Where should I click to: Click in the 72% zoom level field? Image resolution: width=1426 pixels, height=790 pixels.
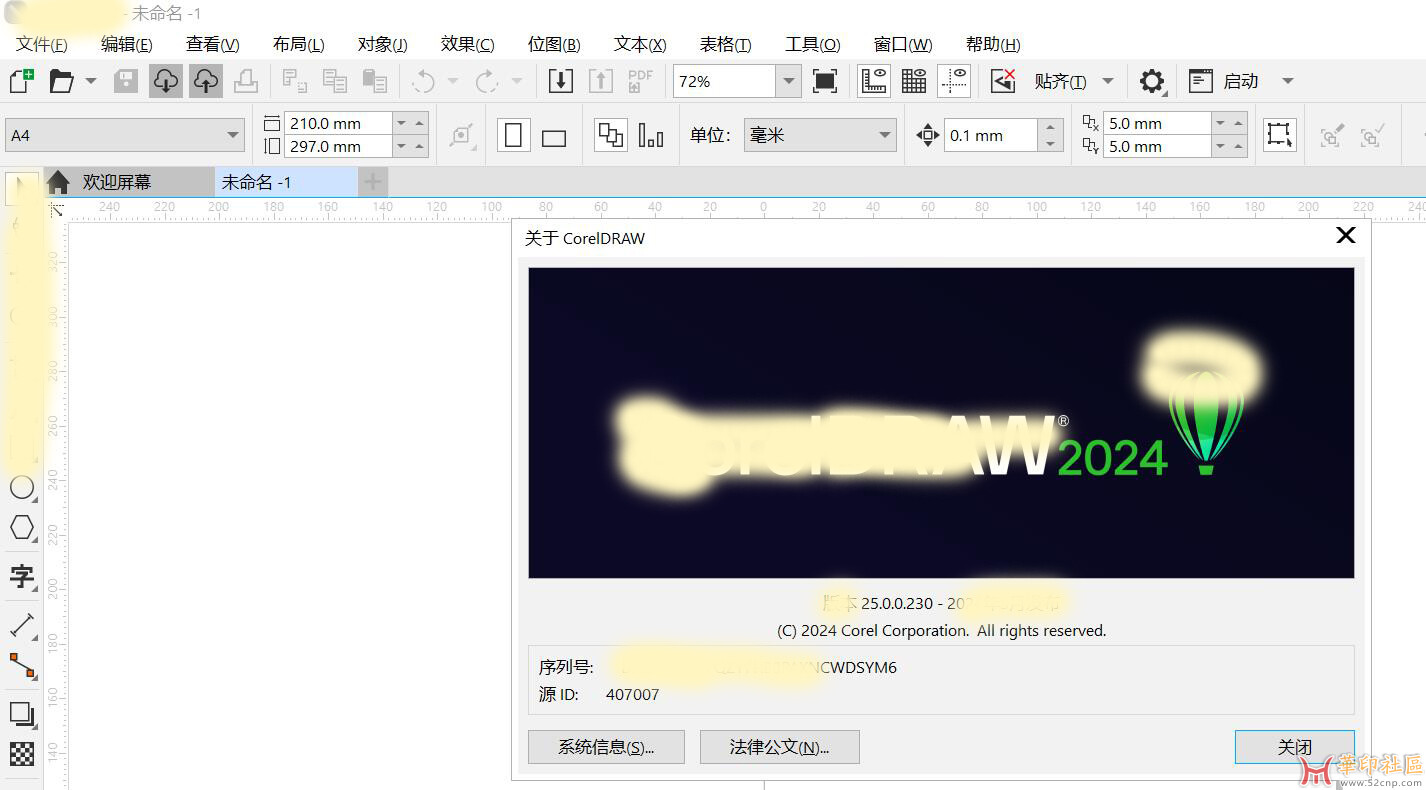(x=724, y=81)
